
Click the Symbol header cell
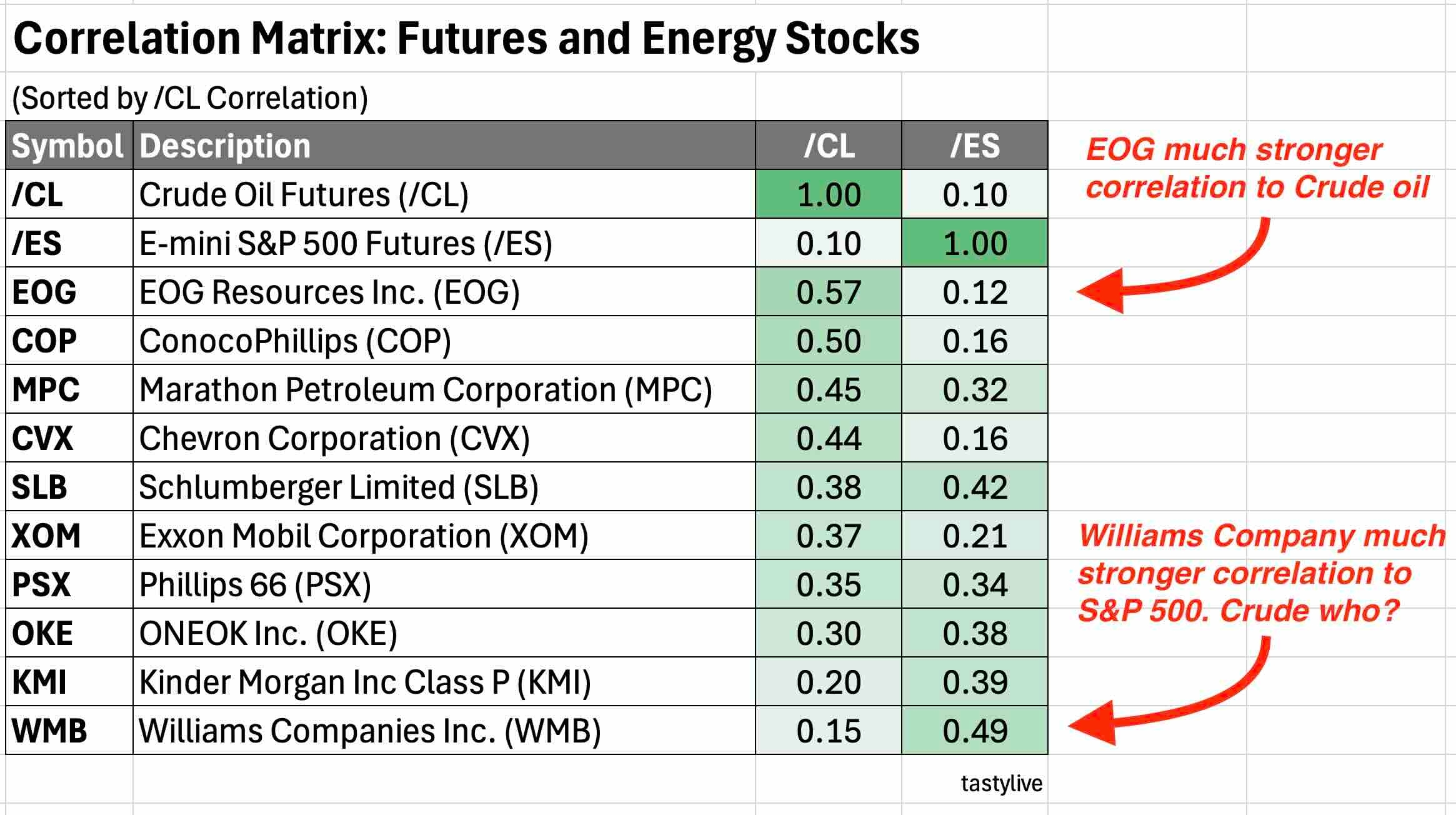68,146
